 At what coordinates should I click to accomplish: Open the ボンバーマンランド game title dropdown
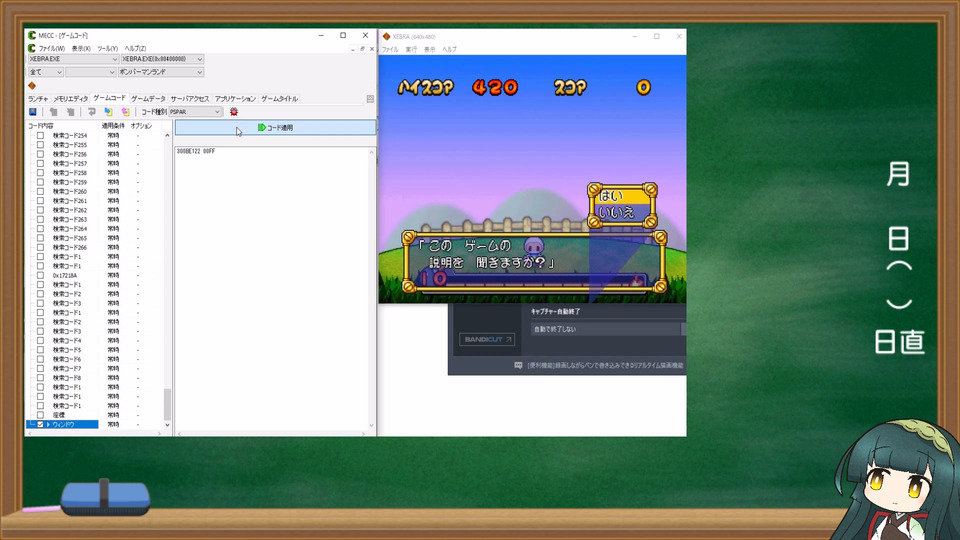[161, 72]
